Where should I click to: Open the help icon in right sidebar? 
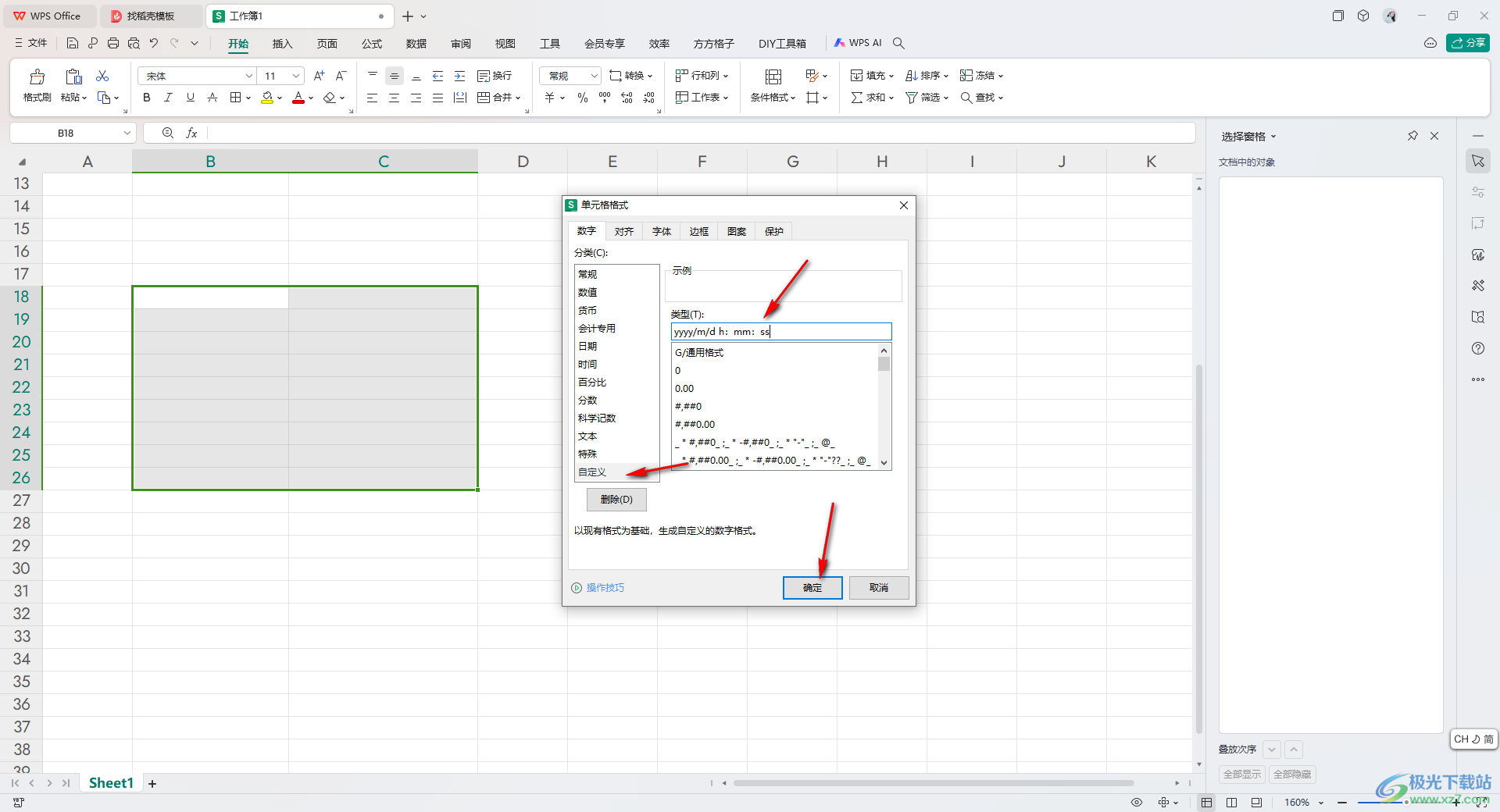[x=1477, y=348]
